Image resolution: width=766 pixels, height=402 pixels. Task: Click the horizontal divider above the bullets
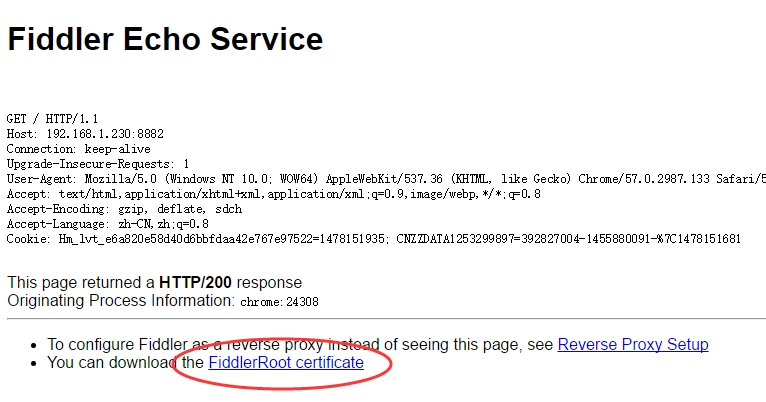(386, 320)
